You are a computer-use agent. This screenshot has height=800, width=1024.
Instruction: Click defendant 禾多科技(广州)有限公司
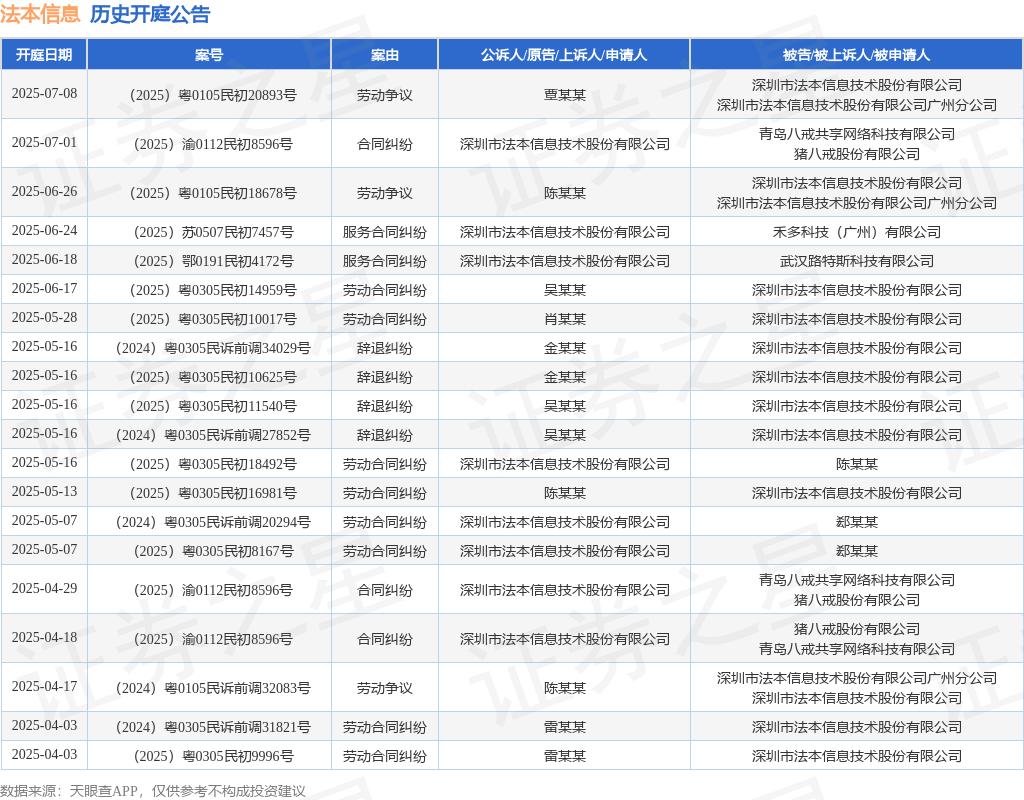[x=856, y=232]
